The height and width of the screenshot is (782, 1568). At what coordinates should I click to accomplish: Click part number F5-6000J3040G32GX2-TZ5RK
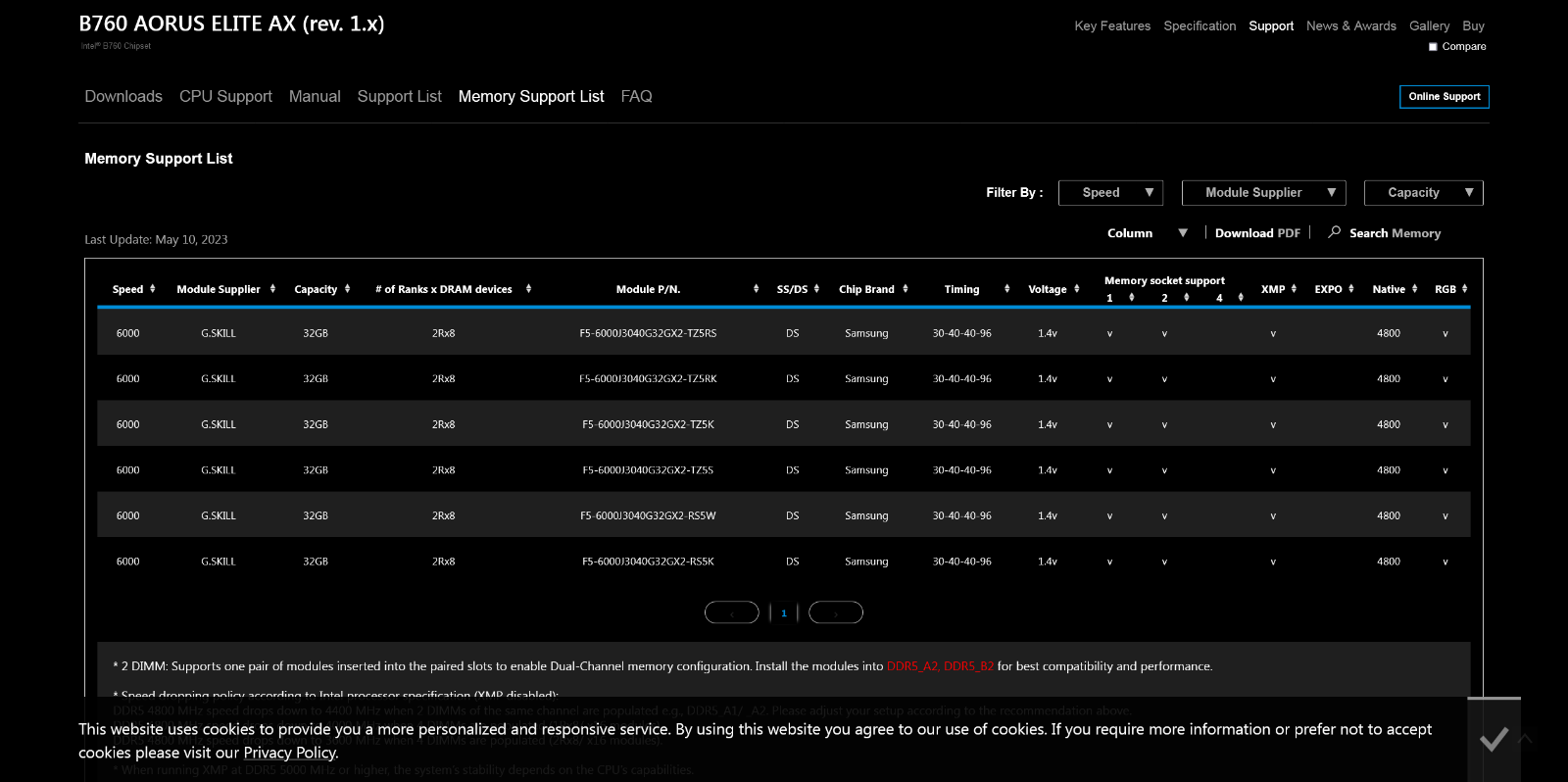point(648,379)
